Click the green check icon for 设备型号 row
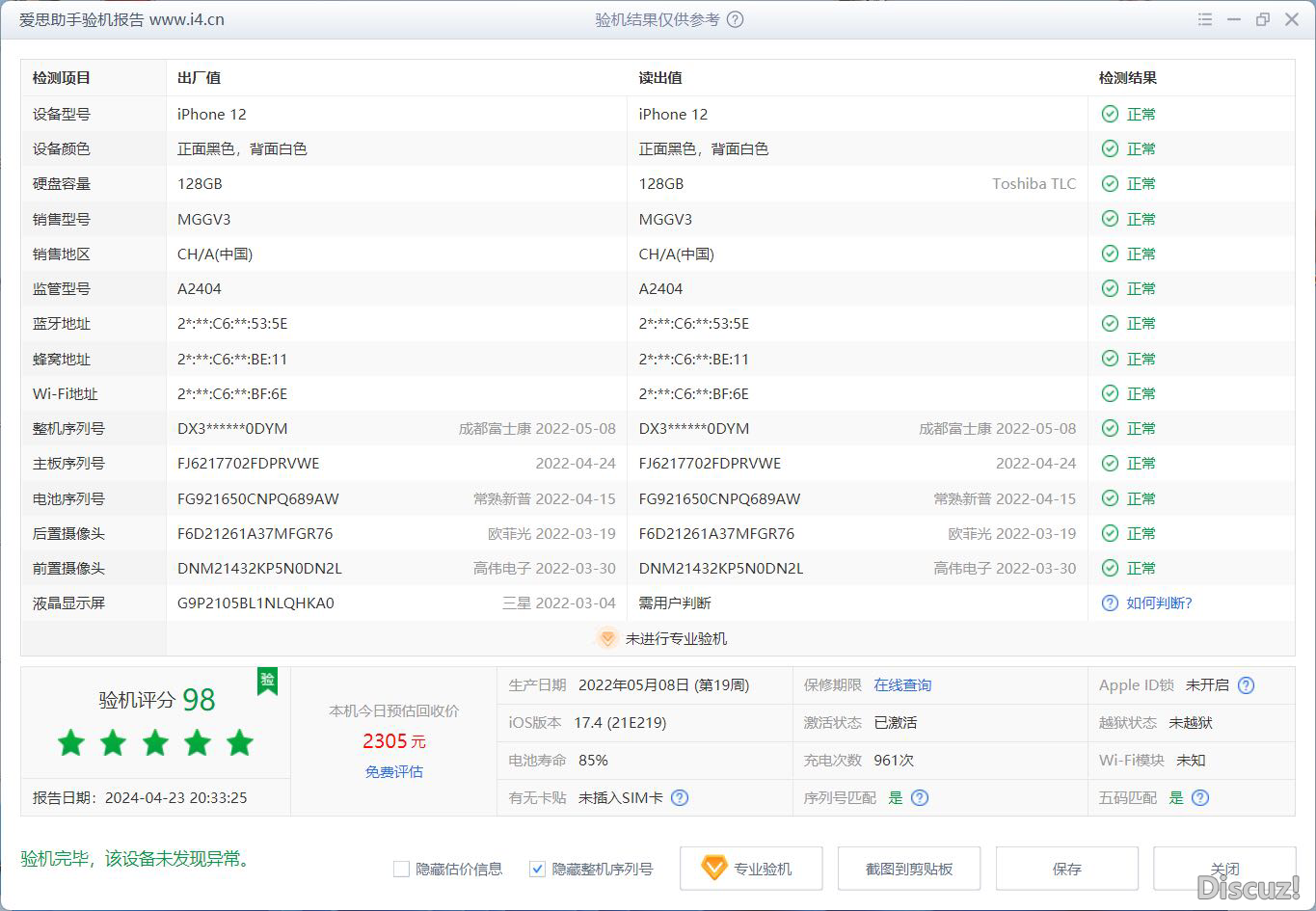 click(x=1110, y=114)
